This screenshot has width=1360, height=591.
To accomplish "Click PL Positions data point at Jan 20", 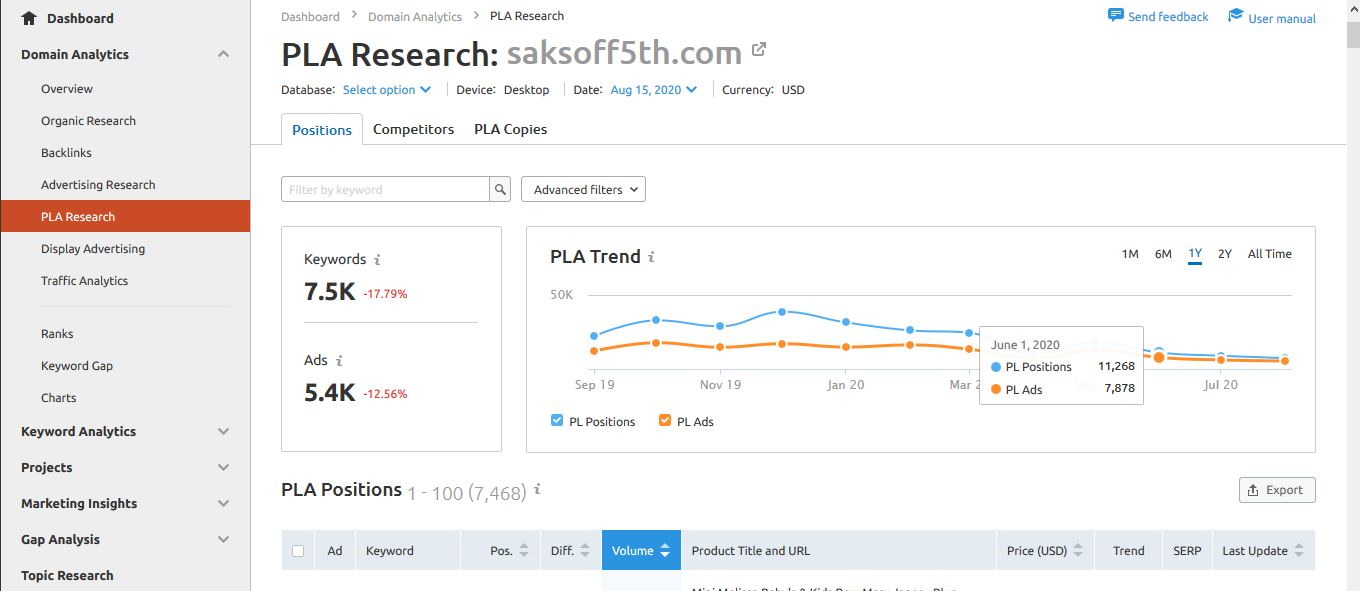I will click(x=846, y=322).
